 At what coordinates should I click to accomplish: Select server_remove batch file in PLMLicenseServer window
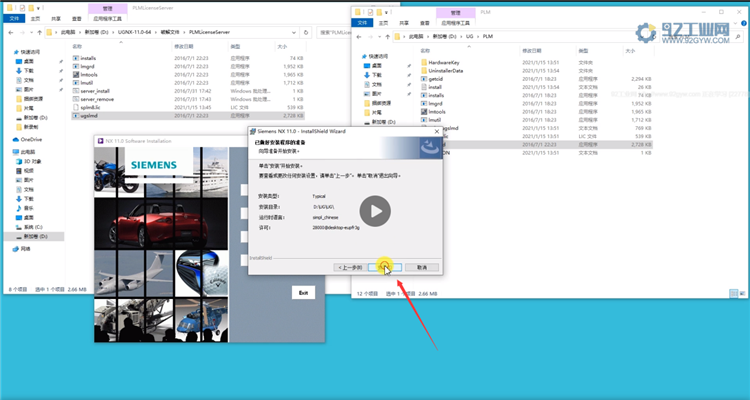(188, 99)
